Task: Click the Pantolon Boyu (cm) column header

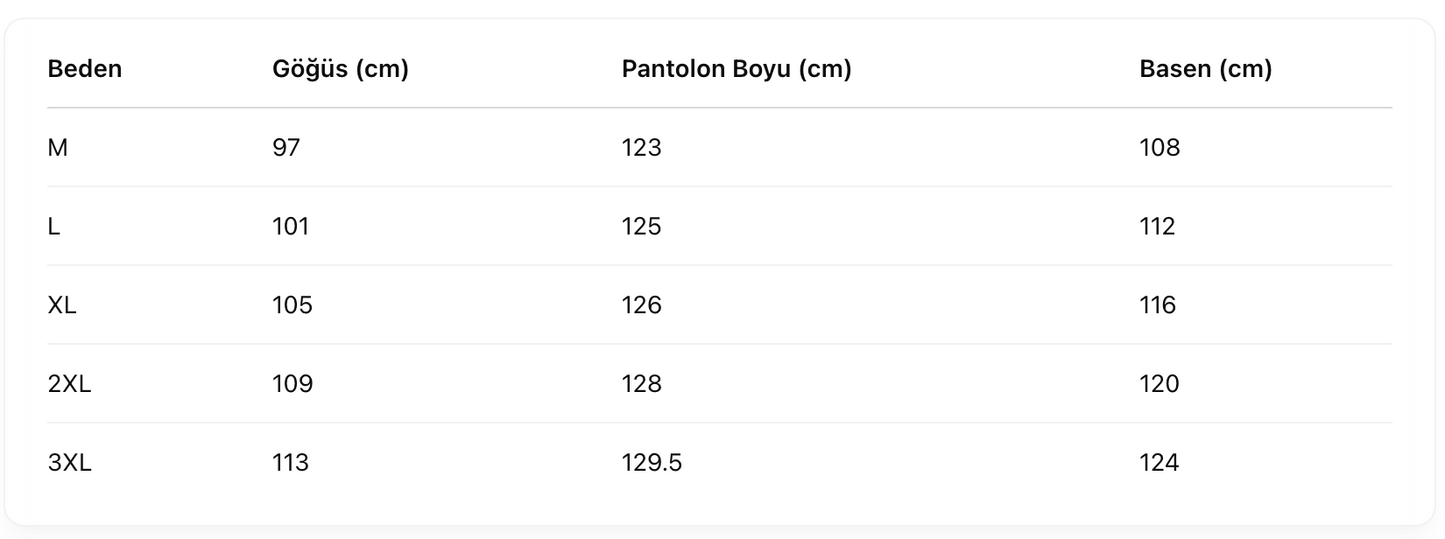Action: (736, 70)
